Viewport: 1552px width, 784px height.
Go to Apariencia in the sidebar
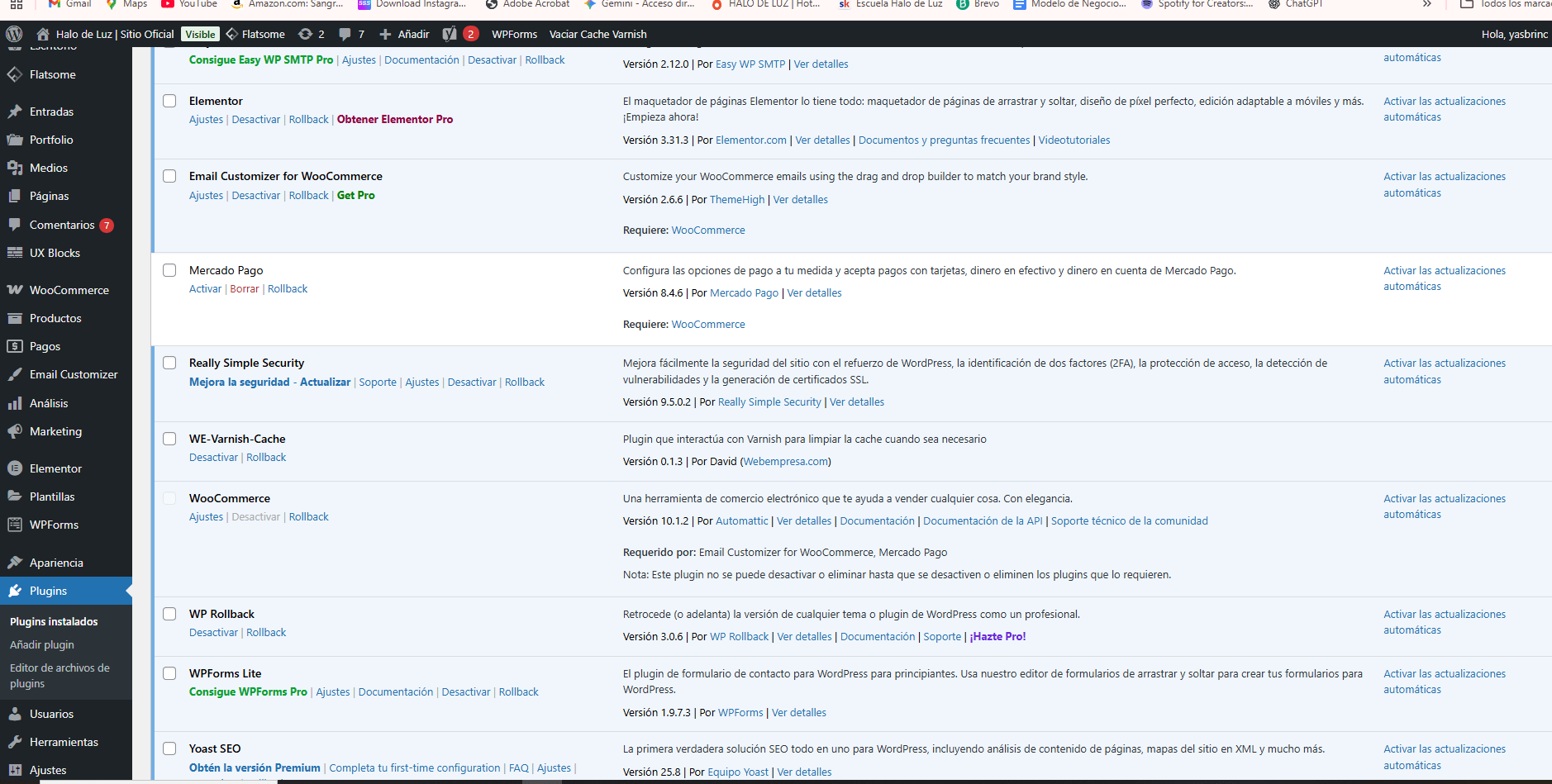pyautogui.click(x=56, y=563)
